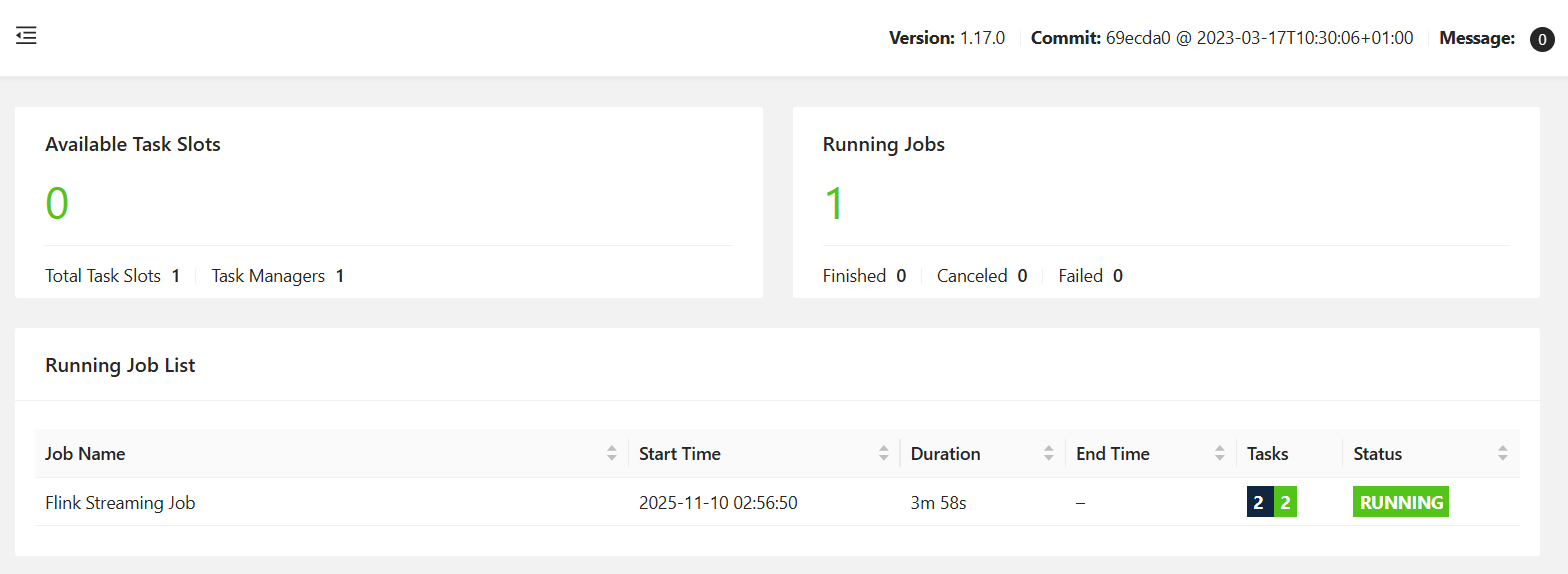
Task: Toggle the sidebar menu fold icon
Action: point(26,36)
